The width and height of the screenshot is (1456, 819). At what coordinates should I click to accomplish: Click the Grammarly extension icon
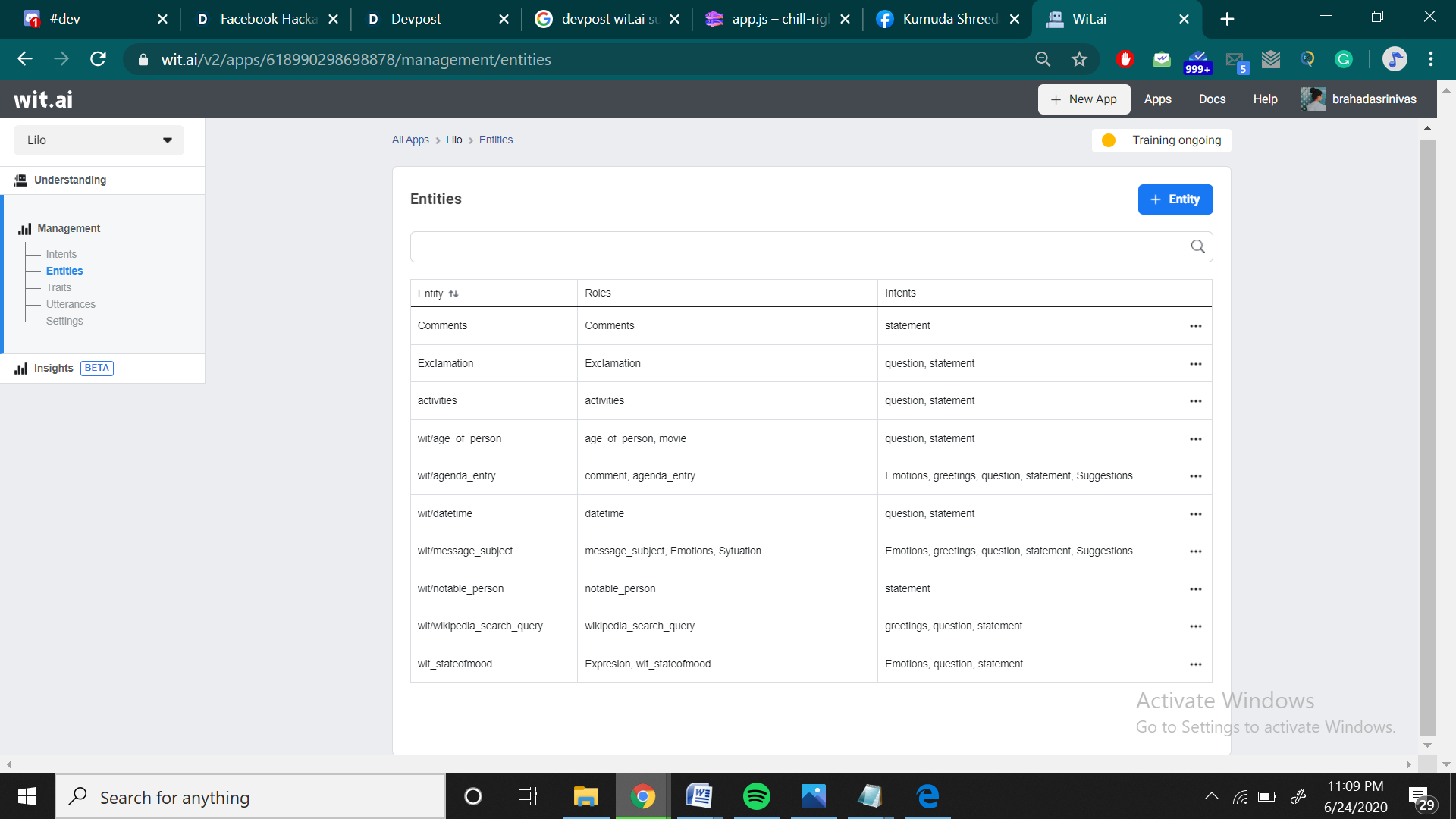[x=1343, y=59]
